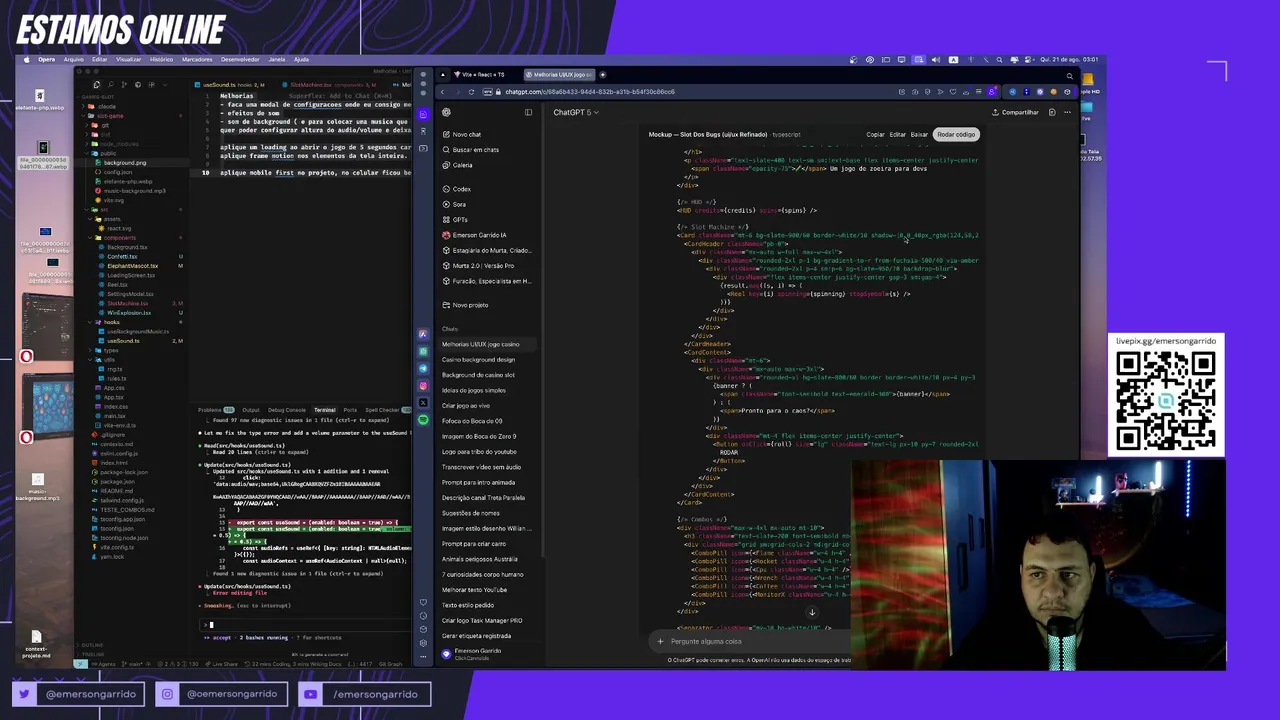Collapse the components folder
The height and width of the screenshot is (720, 1280).
(91, 238)
